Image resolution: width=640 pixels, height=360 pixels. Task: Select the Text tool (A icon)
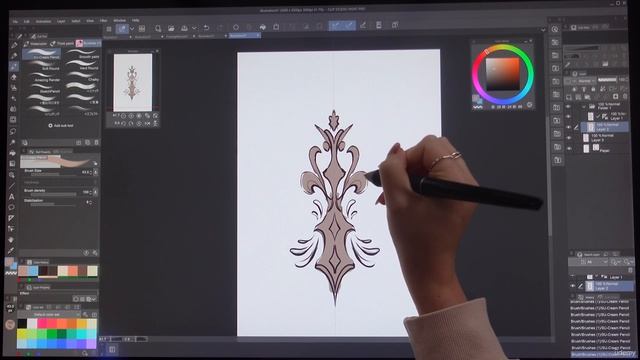[x=12, y=197]
